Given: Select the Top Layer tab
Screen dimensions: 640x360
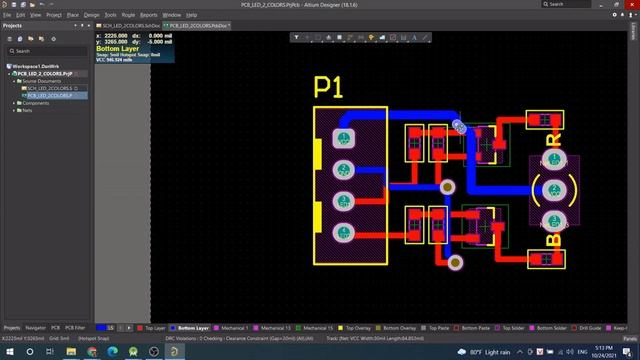Looking at the screenshot, I should pos(151,328).
